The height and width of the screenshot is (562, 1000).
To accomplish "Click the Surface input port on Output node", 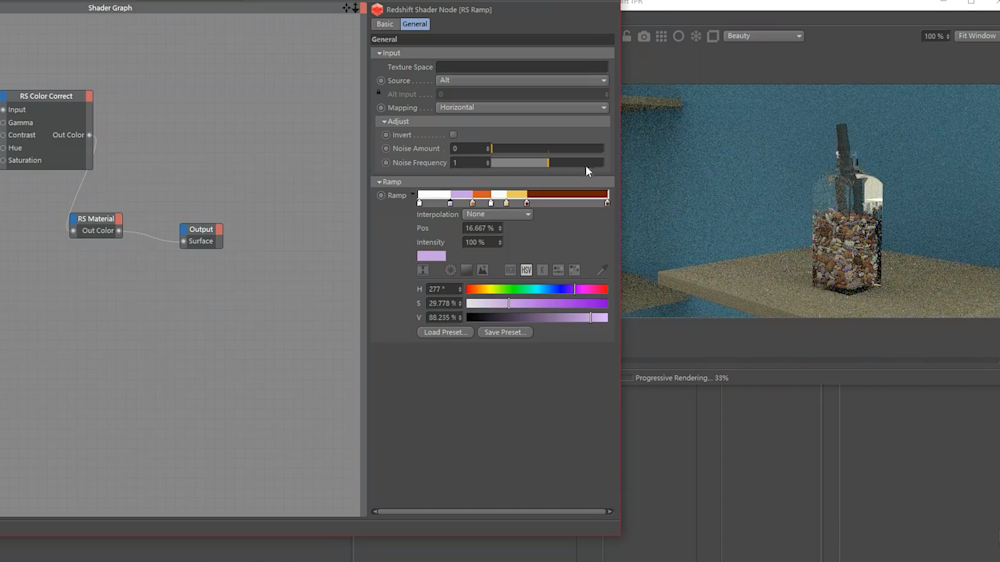I will coord(184,241).
